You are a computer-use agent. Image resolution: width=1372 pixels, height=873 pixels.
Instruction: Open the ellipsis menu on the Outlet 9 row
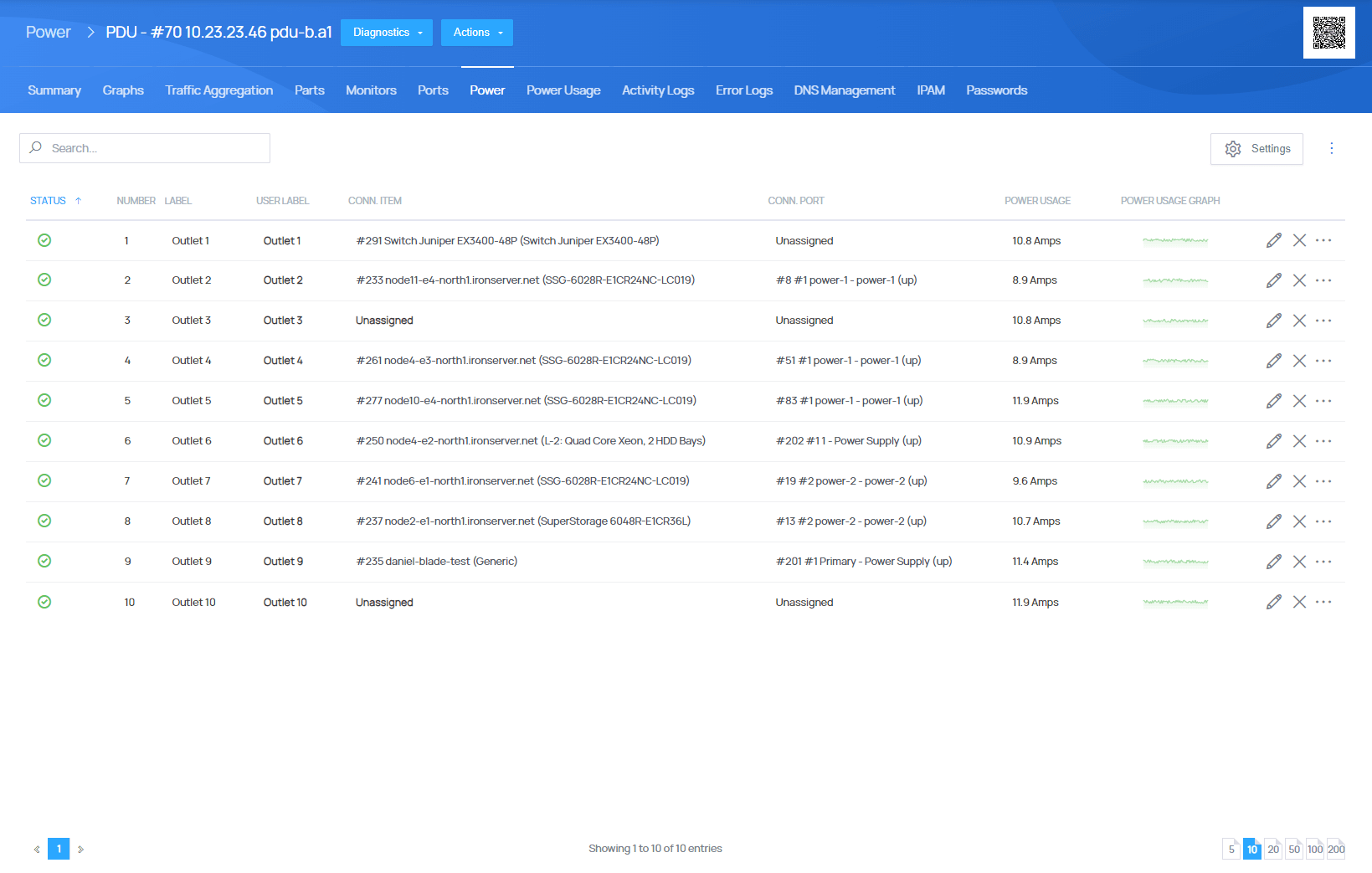pyautogui.click(x=1323, y=562)
